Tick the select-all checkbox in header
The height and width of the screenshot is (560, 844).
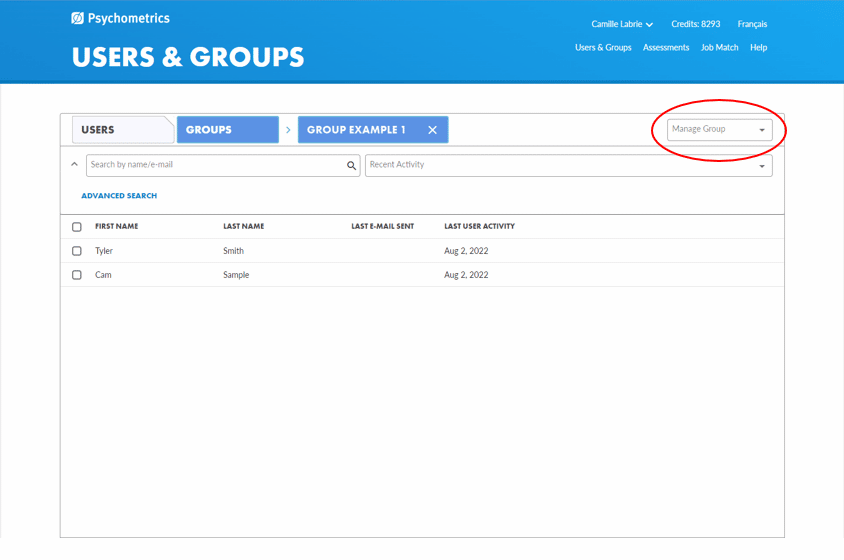point(77,227)
